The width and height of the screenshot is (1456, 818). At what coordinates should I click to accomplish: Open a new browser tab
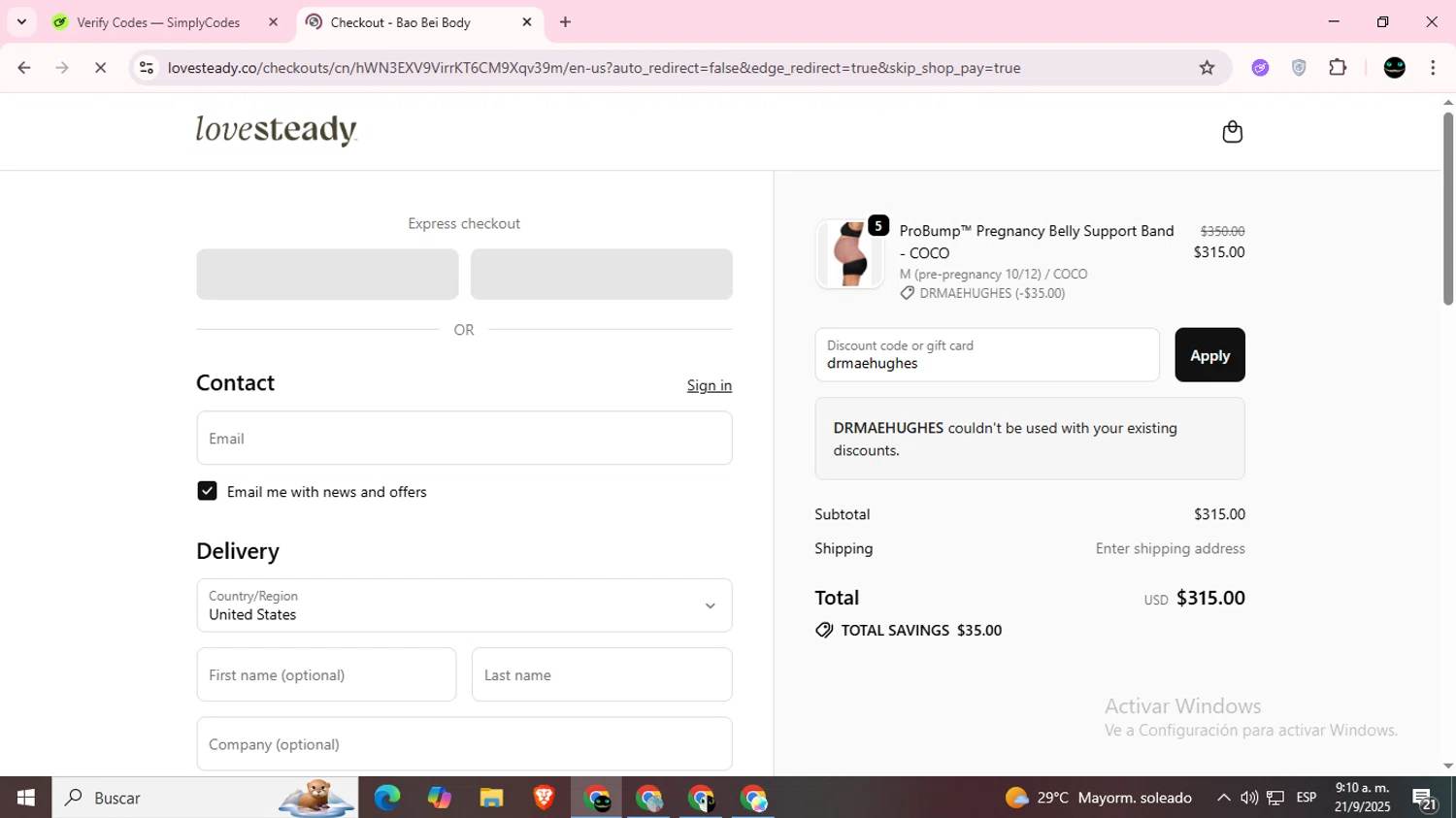[565, 21]
